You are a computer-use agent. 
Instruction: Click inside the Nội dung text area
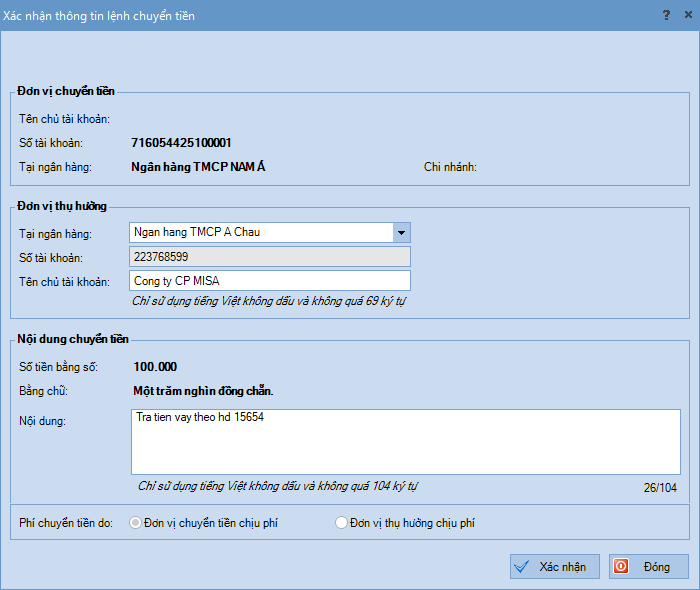(406, 442)
